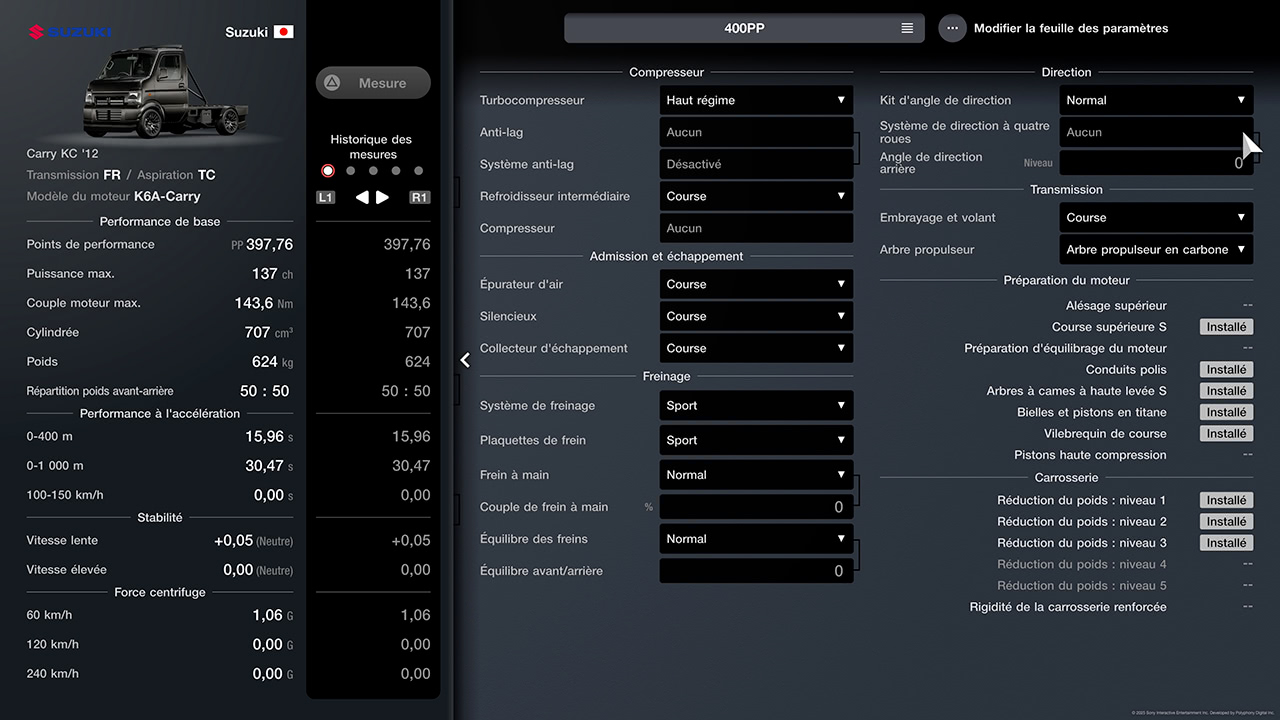Image resolution: width=1280 pixels, height=720 pixels.
Task: Click the Système anti-lag Désactivé field
Action: click(x=756, y=164)
